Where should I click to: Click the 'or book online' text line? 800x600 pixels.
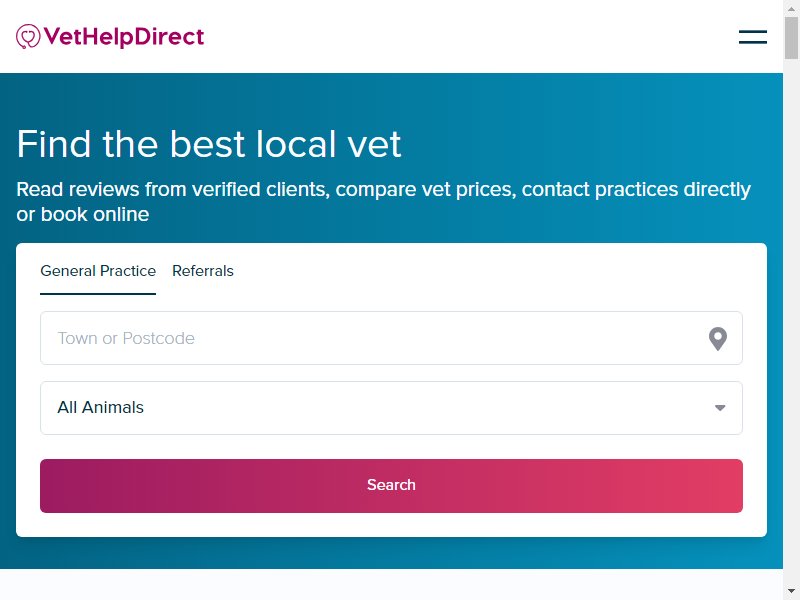[83, 214]
